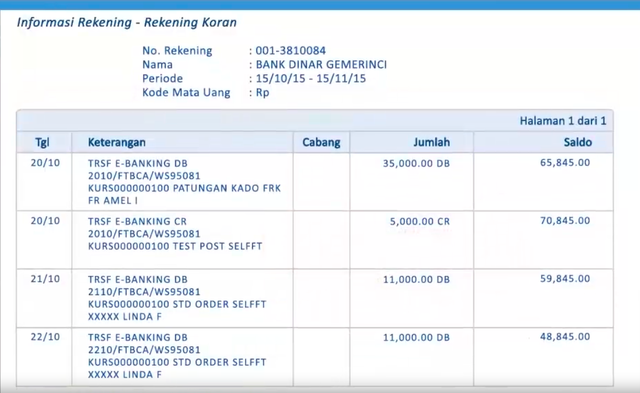
Task: Click 'TRSF E-BANKING CR' text
Action: pyautogui.click(x=137, y=222)
